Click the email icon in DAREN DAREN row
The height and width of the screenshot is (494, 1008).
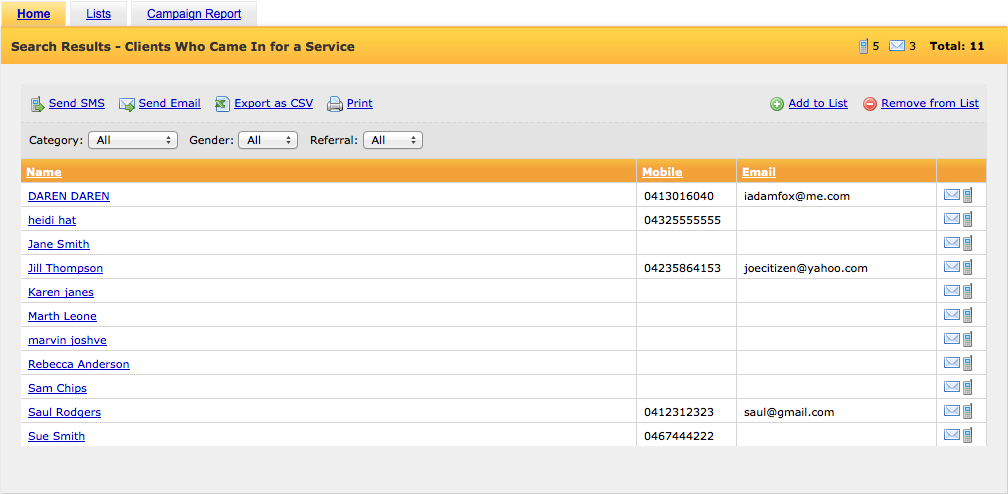[951, 196]
